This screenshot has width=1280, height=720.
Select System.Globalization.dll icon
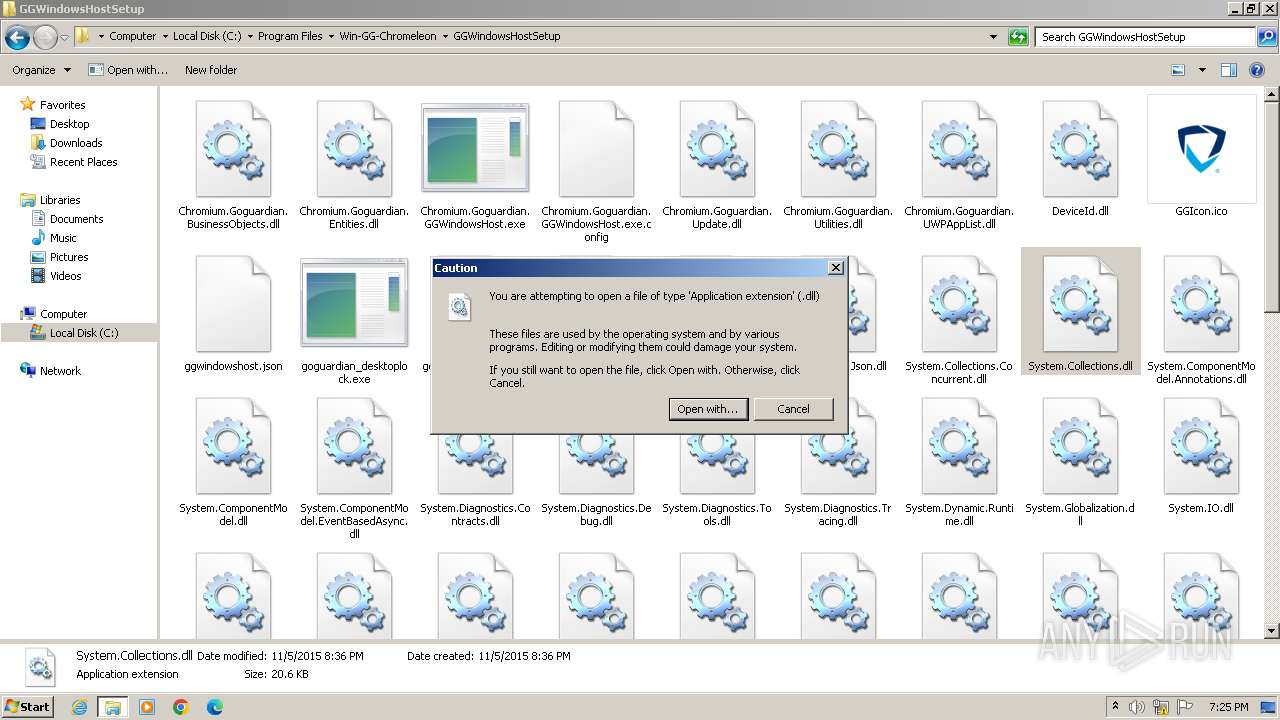coord(1080,446)
